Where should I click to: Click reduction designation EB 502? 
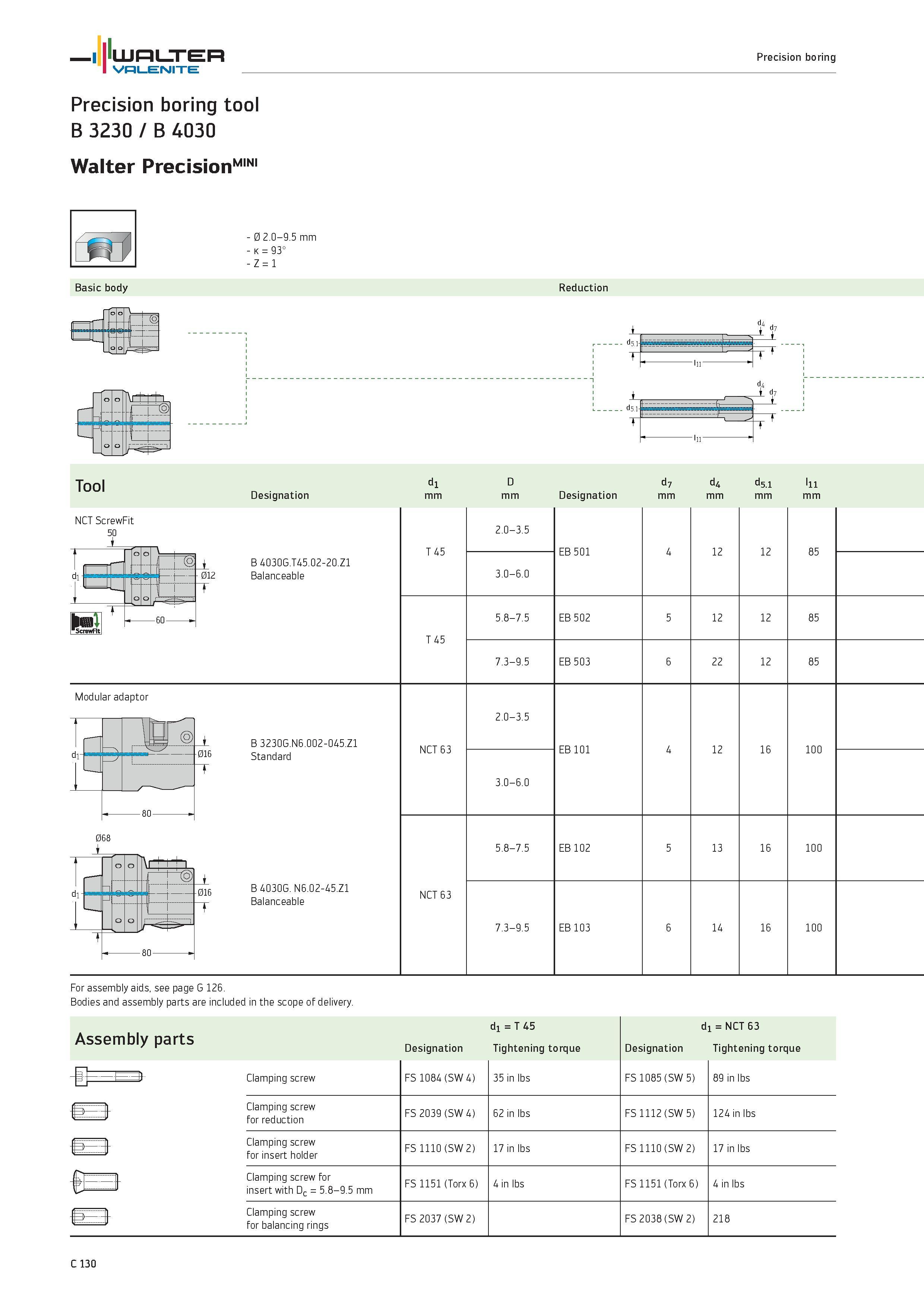coord(575,618)
